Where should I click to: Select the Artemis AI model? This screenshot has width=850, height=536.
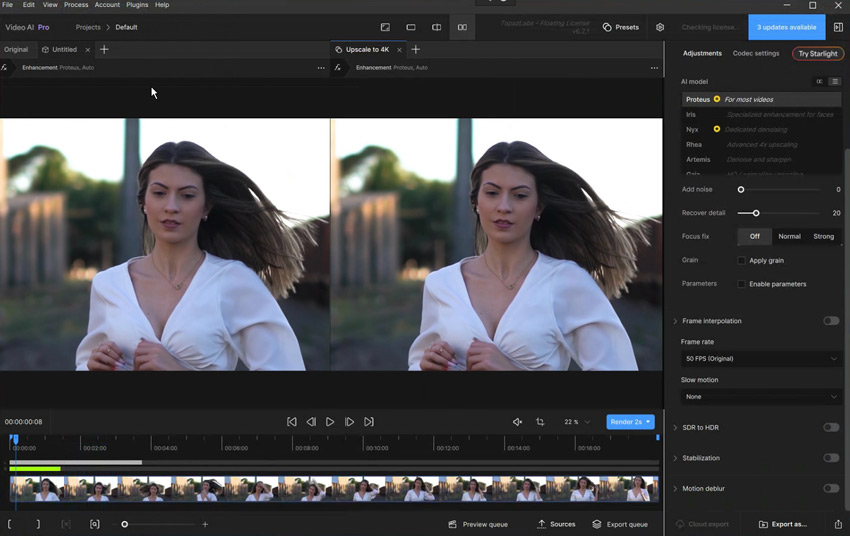click(761, 159)
